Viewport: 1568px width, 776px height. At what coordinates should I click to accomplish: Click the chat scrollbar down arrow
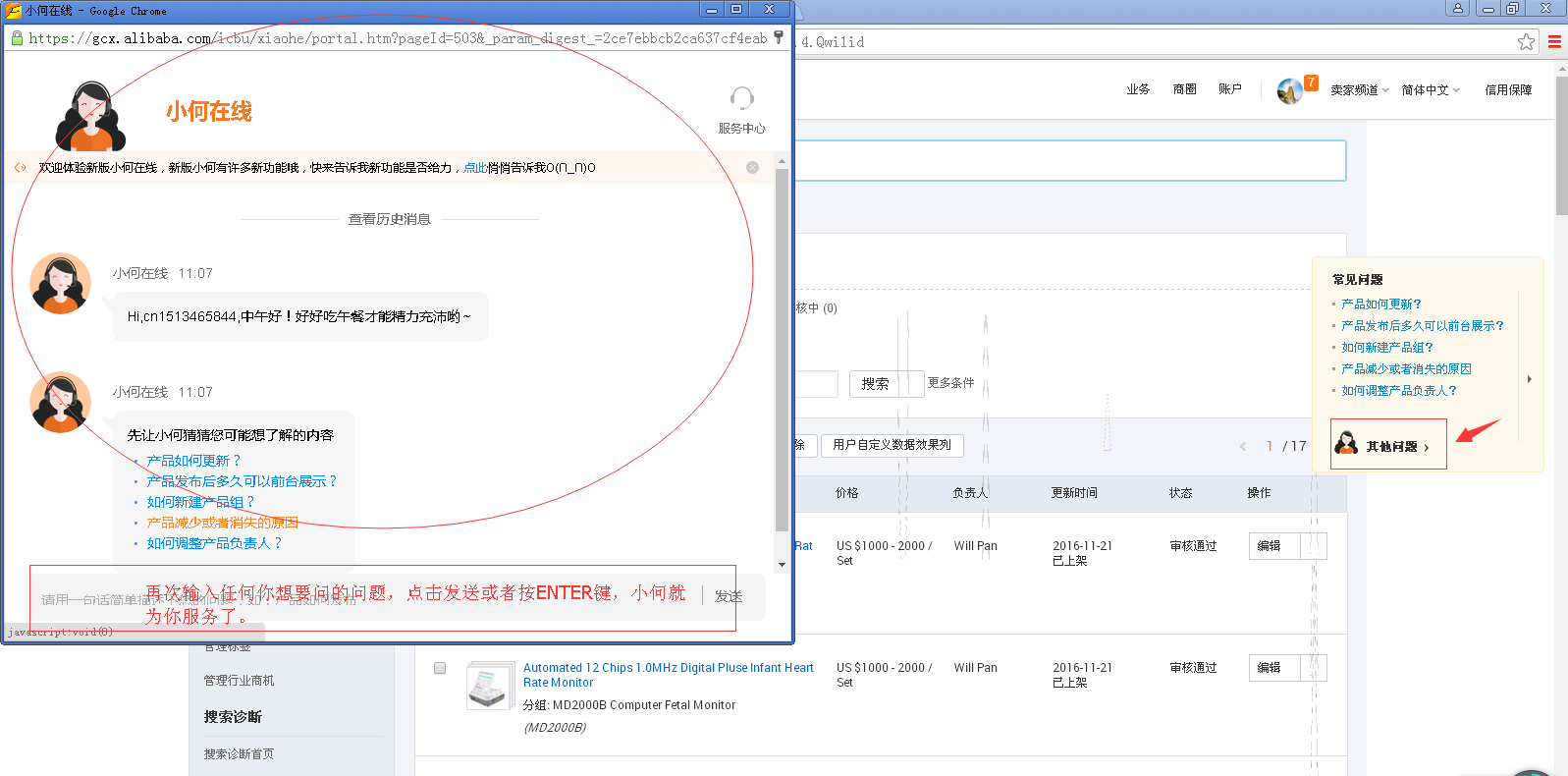click(782, 565)
